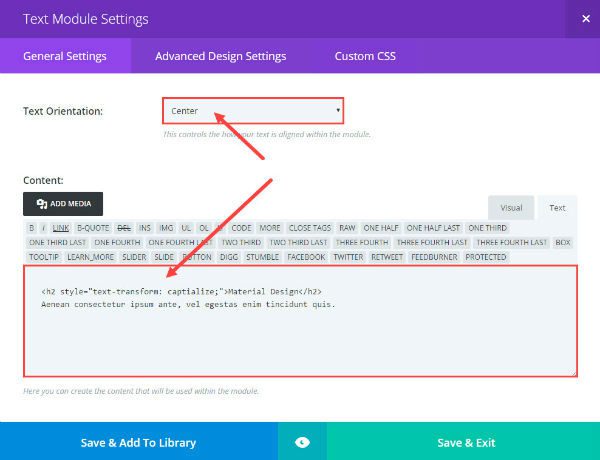Switch editor to Visual mode
This screenshot has height=460, width=600.
[x=511, y=208]
